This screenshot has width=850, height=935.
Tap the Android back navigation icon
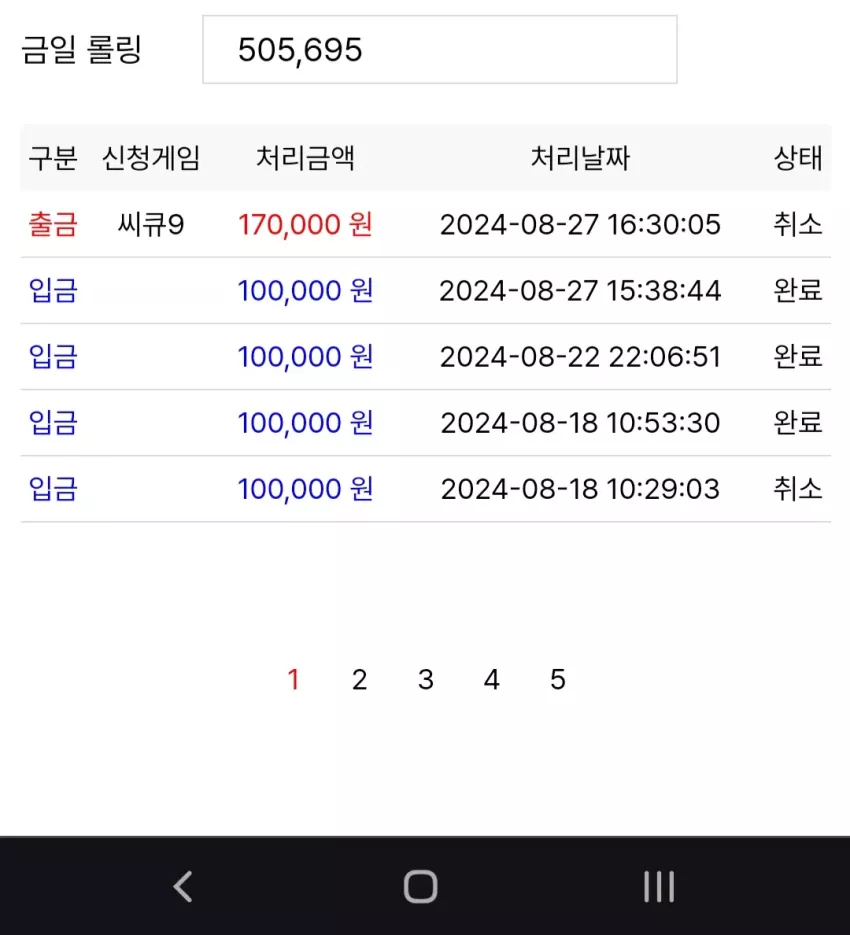coord(183,887)
